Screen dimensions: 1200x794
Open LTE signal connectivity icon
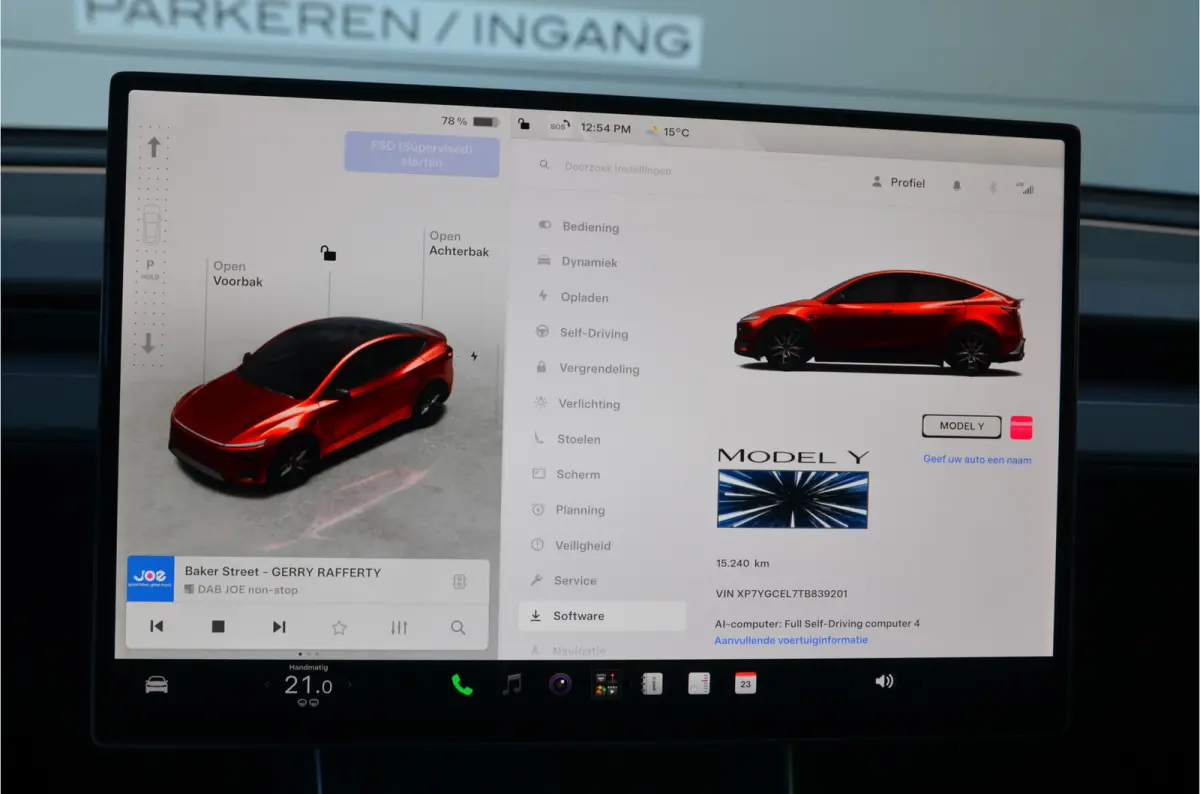coord(1024,187)
